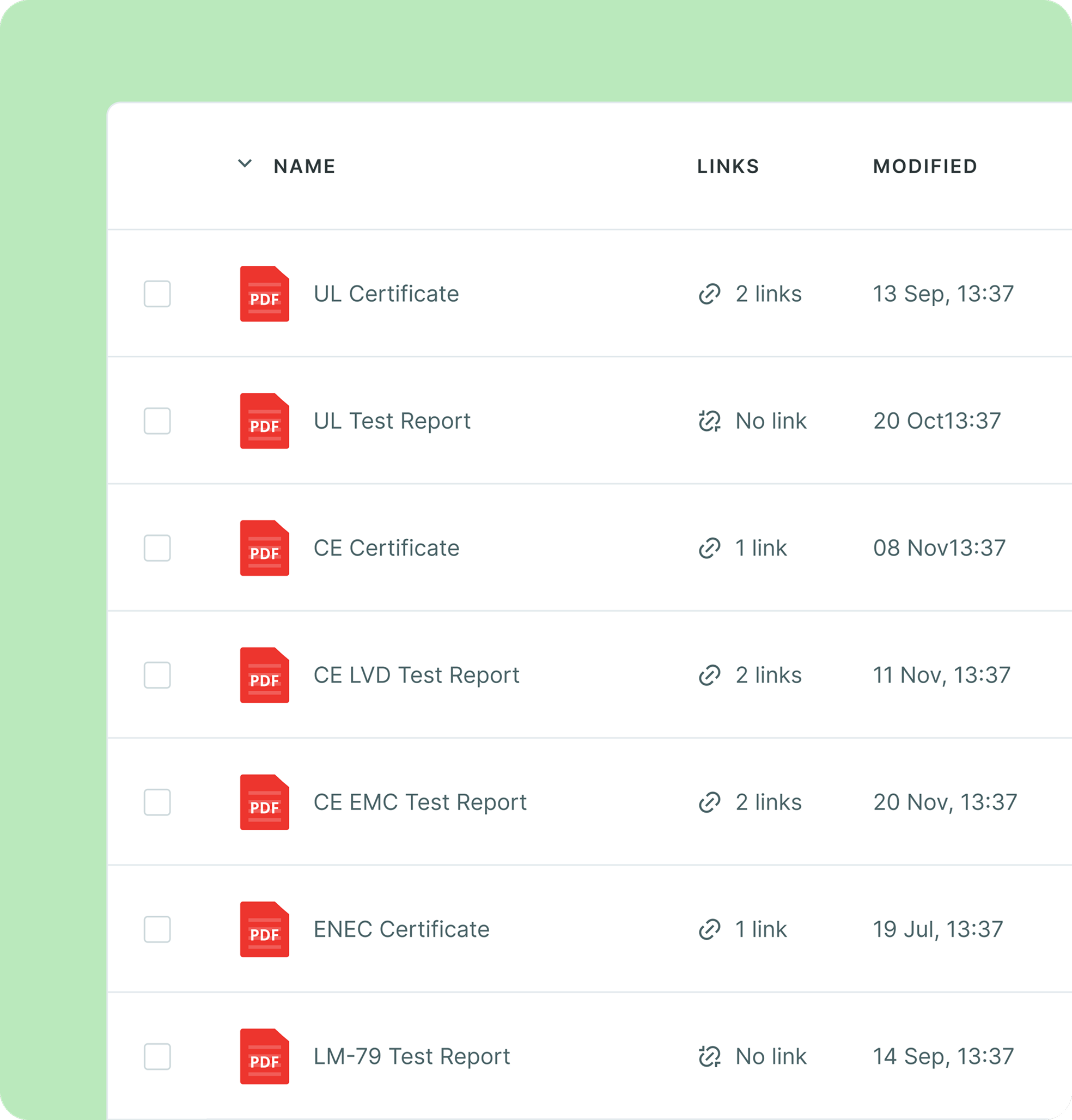Click the date "19 Jul, 13:37"

(939, 930)
